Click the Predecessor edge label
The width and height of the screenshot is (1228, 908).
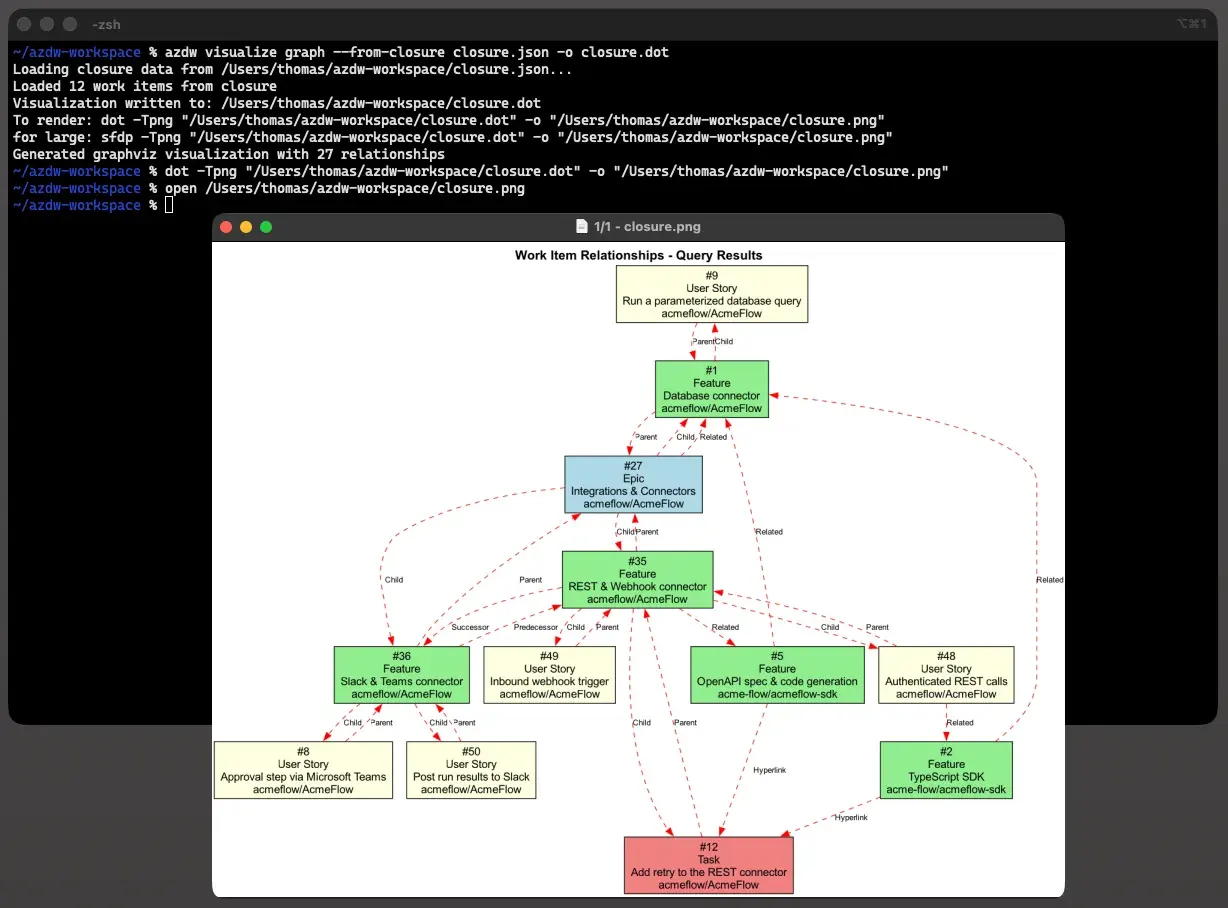[536, 628]
